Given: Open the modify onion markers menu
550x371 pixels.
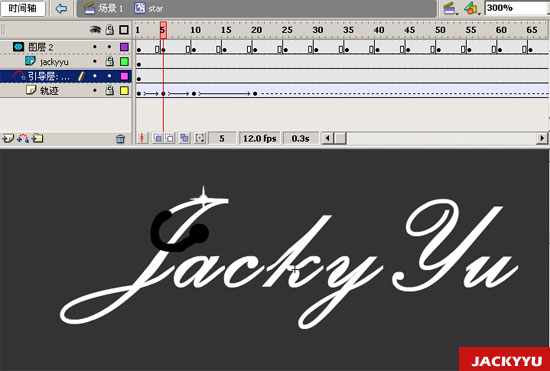Looking at the screenshot, I should click(x=200, y=139).
